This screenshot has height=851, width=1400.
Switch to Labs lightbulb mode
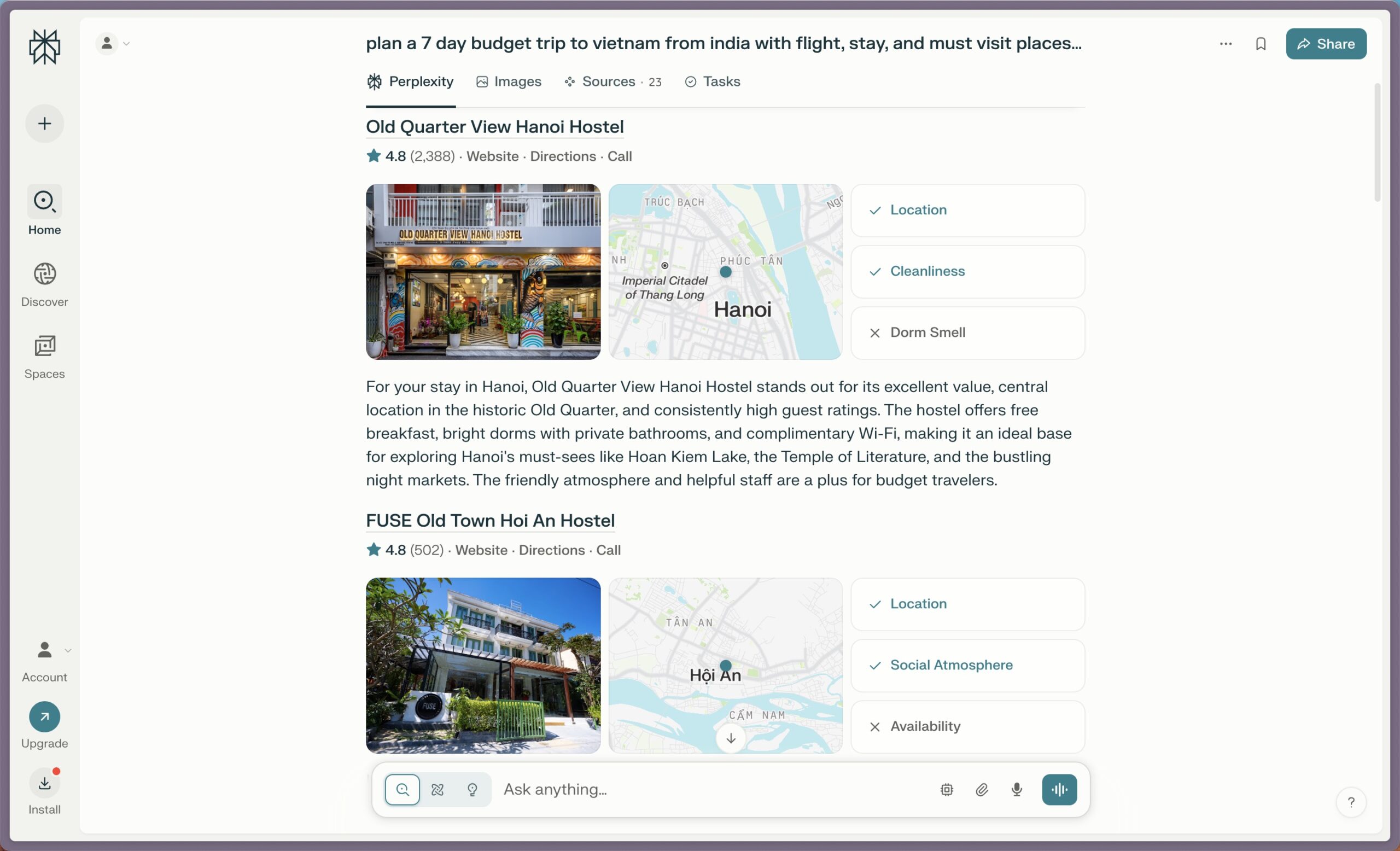tap(472, 789)
